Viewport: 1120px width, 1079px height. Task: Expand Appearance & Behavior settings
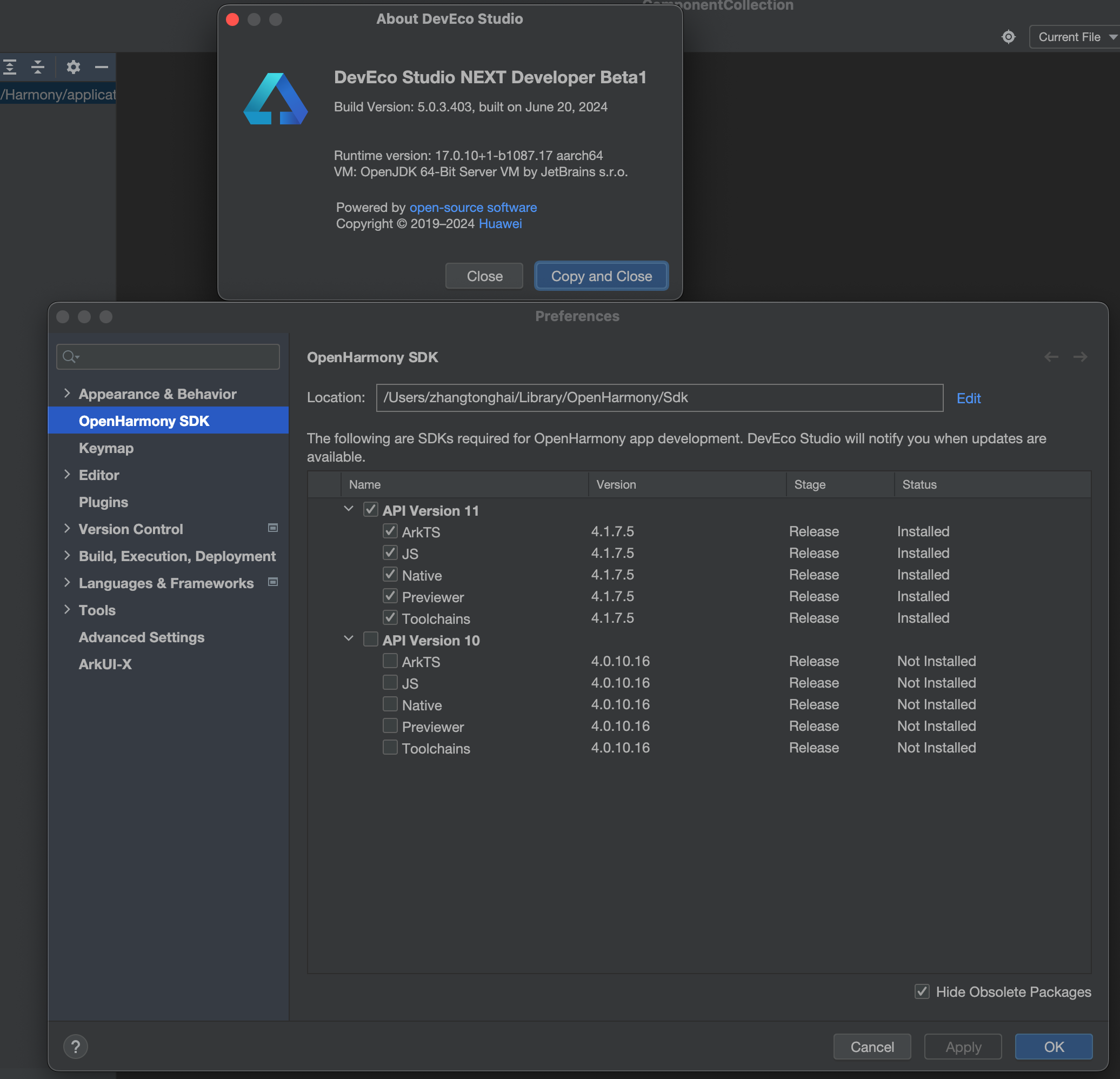pos(67,393)
